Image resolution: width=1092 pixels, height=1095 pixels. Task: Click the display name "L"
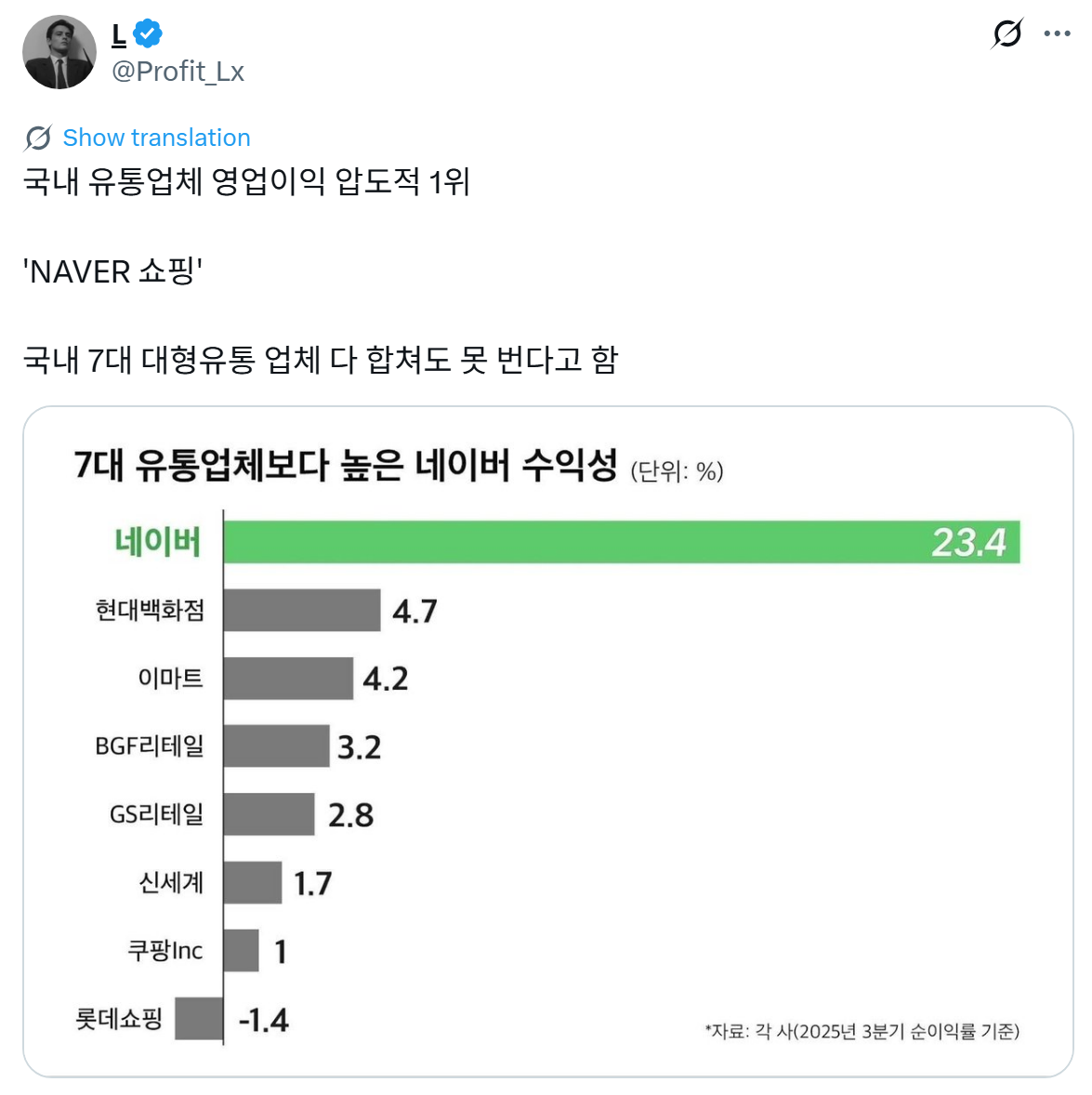118,34
